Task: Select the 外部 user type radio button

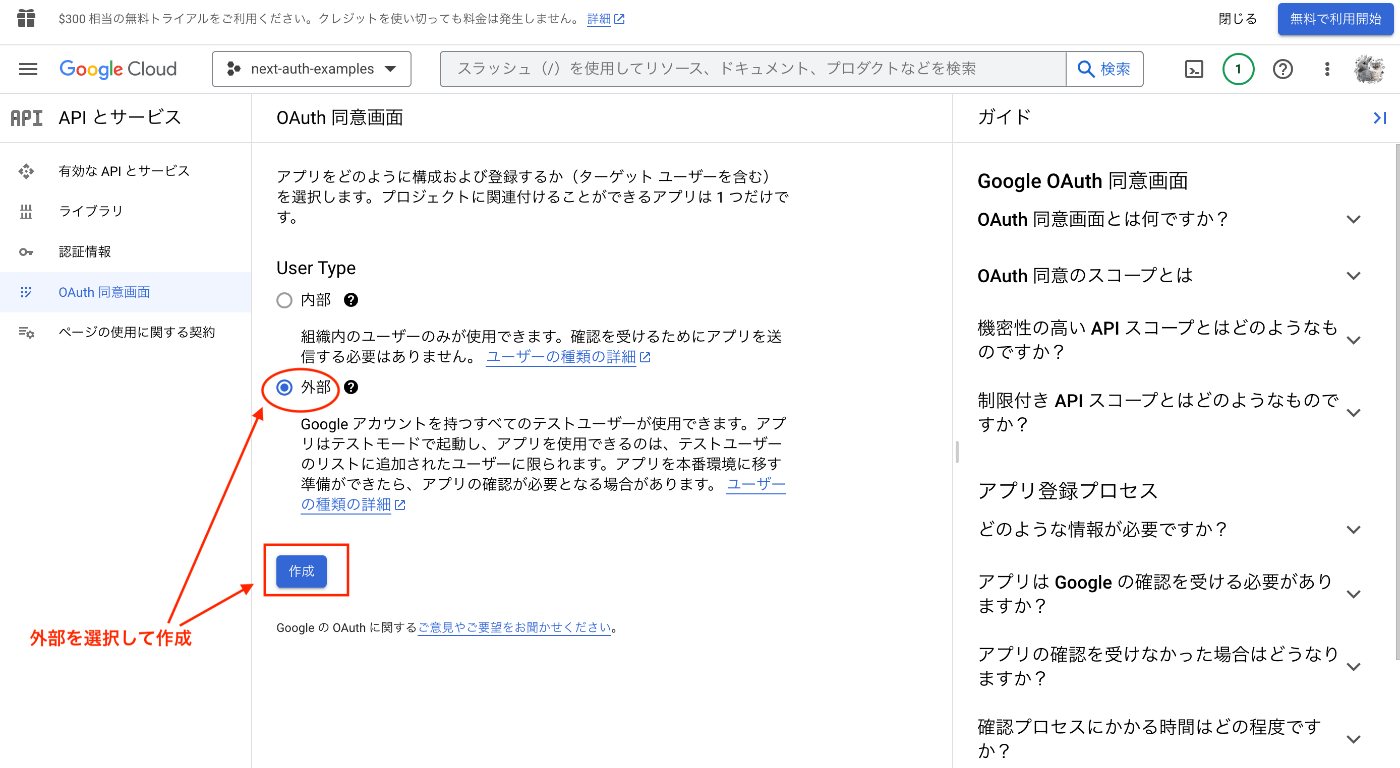Action: (285, 387)
